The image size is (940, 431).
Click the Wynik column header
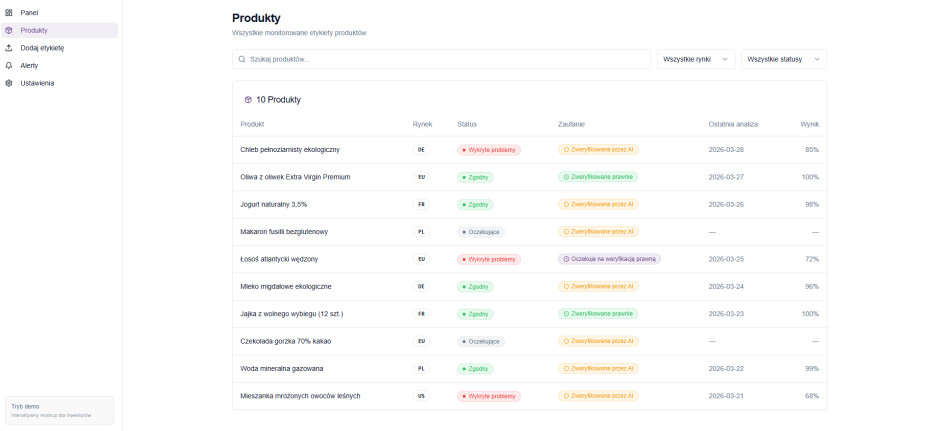pyautogui.click(x=809, y=124)
